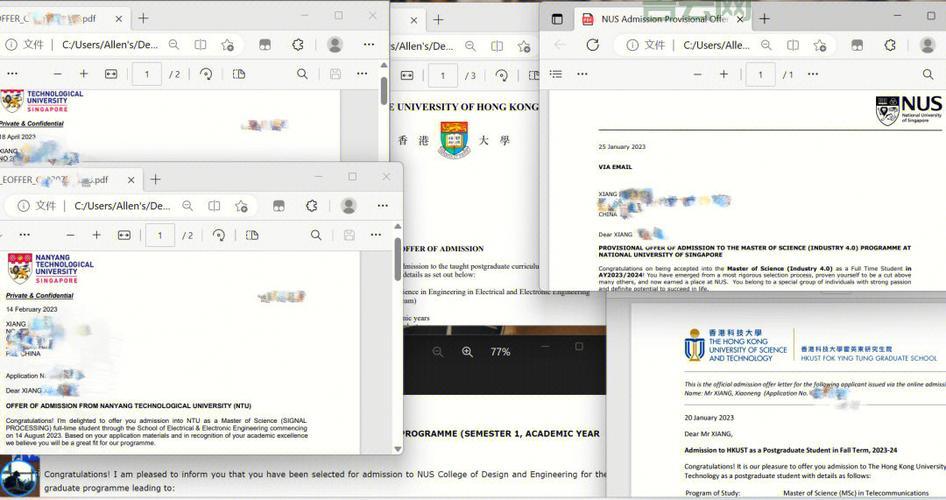Click the page number field in NUS PDF
Screen dimensions: 946x500
coord(760,74)
